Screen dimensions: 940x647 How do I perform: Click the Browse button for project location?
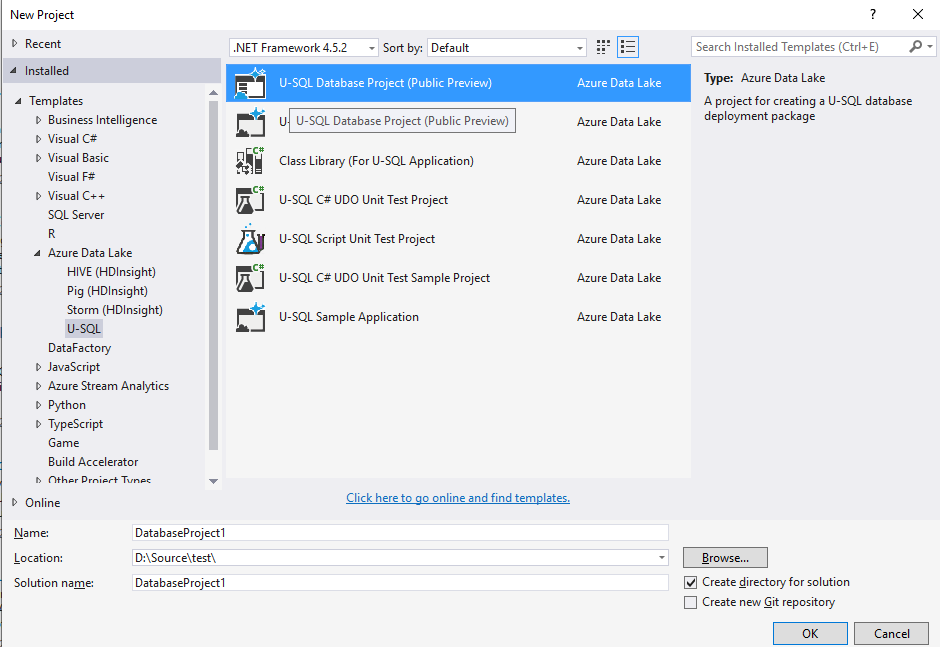(725, 557)
